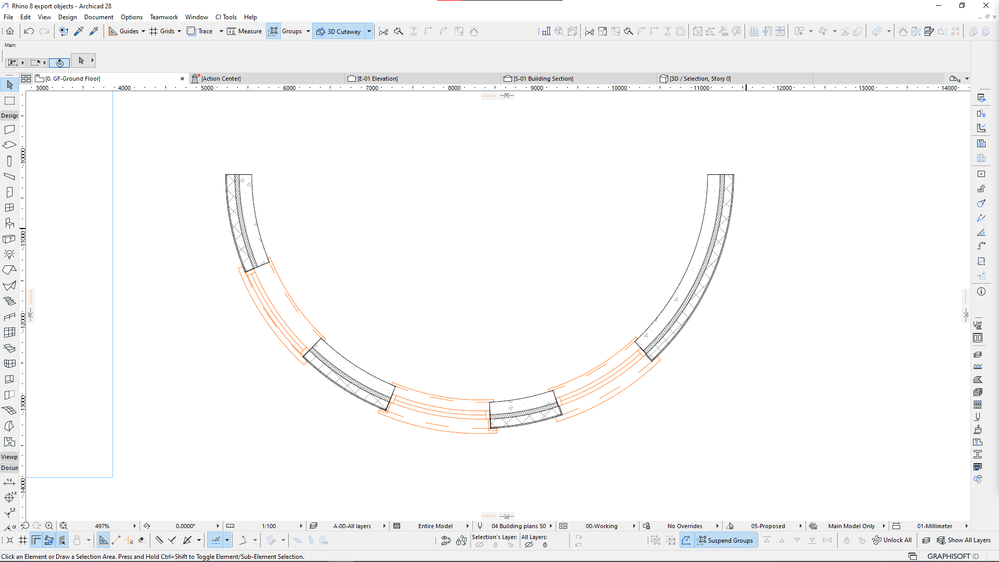Click the Suspend Groups button at bottom
This screenshot has width=999, height=562.
[x=726, y=540]
